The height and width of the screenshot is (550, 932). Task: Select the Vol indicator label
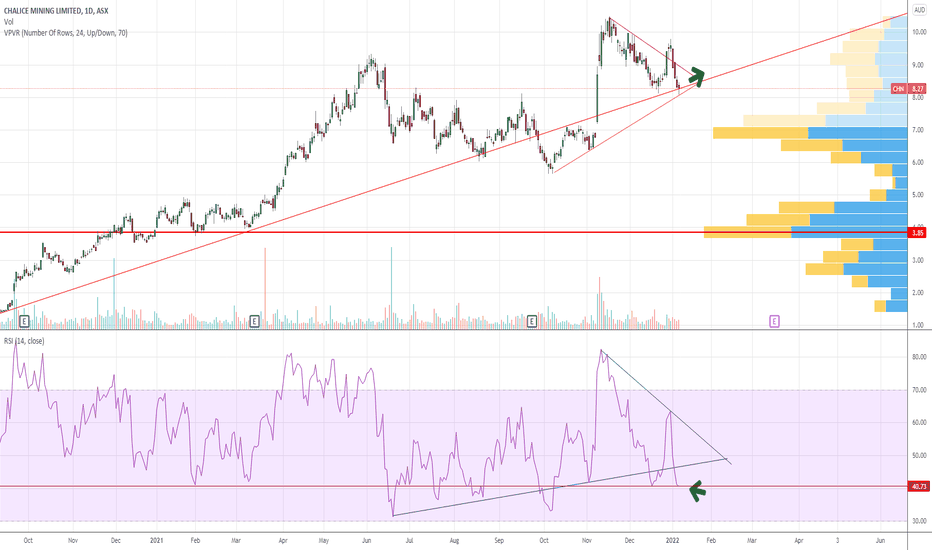click(x=8, y=22)
